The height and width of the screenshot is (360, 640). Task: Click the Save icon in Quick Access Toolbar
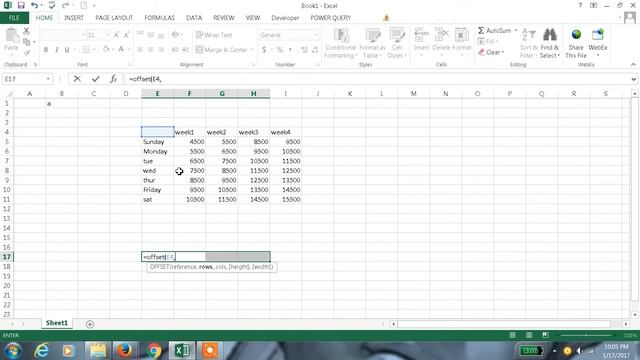(21, 5)
